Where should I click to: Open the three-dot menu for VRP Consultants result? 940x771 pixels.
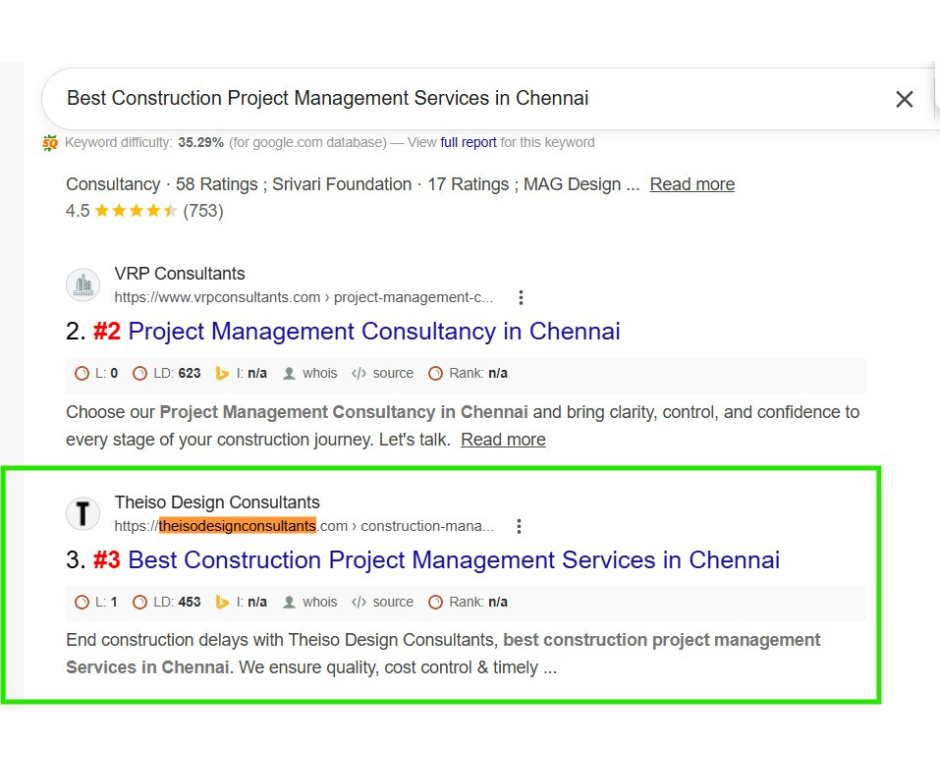[520, 297]
